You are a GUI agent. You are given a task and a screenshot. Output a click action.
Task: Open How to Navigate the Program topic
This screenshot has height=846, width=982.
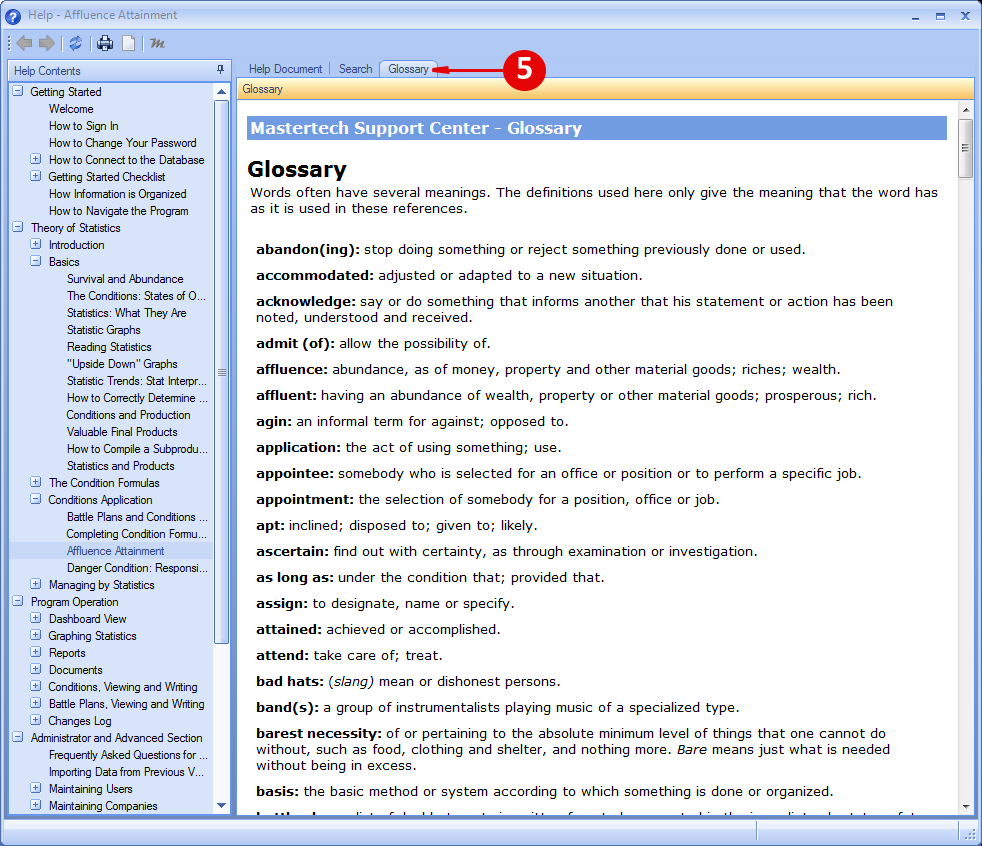click(118, 211)
